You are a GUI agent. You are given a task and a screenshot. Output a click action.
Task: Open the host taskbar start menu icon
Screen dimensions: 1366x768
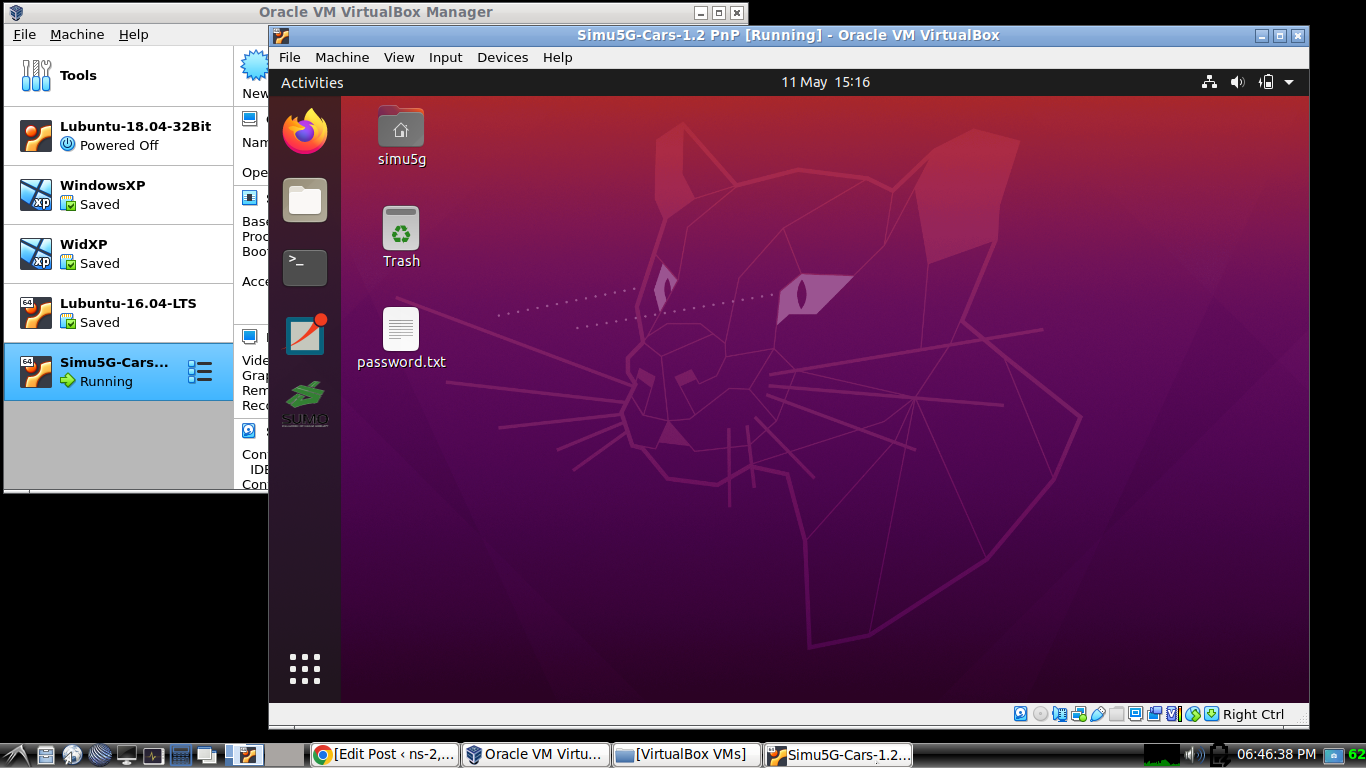tap(15, 755)
